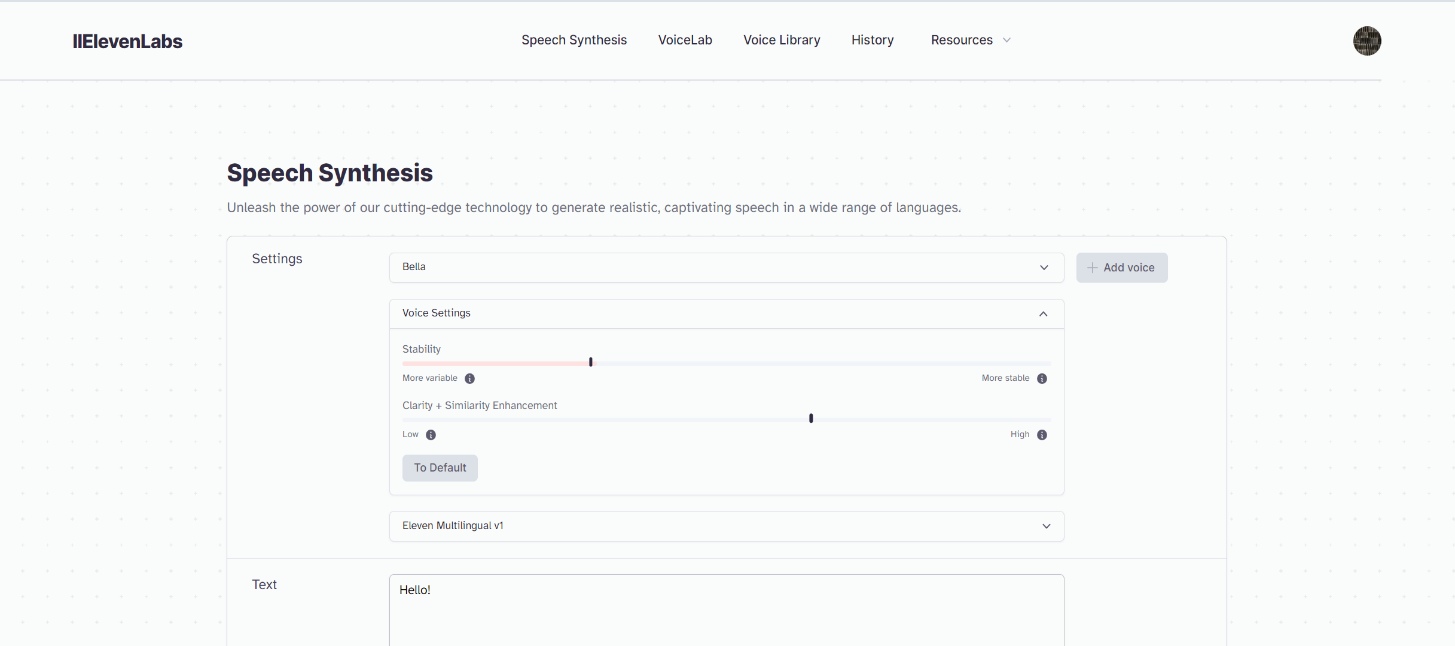Click the Settings section label

(277, 259)
